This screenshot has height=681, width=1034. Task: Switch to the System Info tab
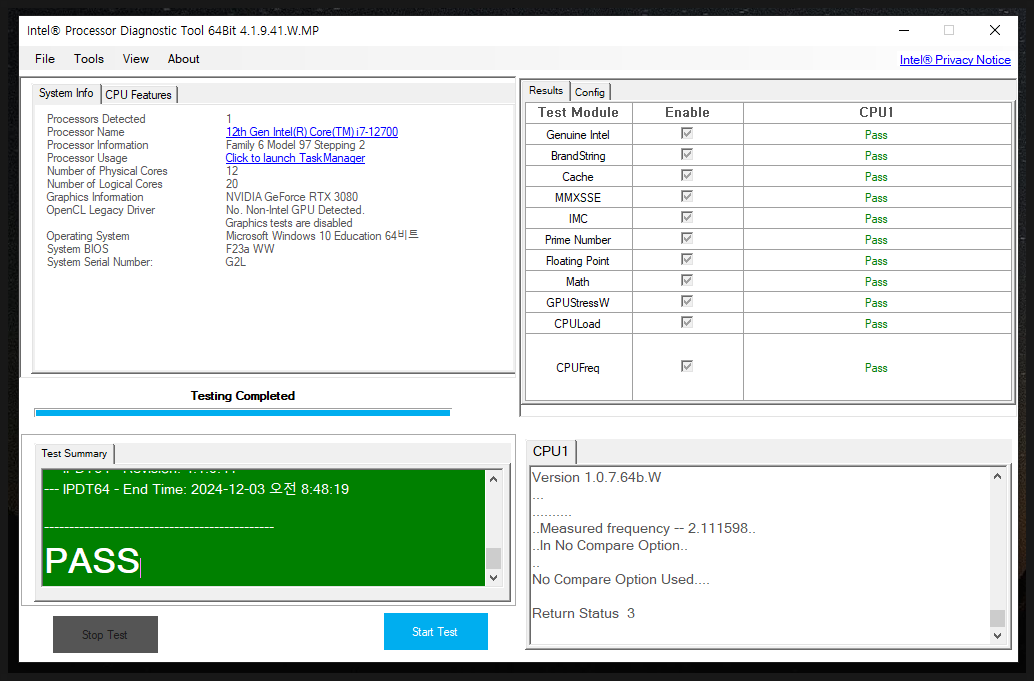tap(66, 93)
